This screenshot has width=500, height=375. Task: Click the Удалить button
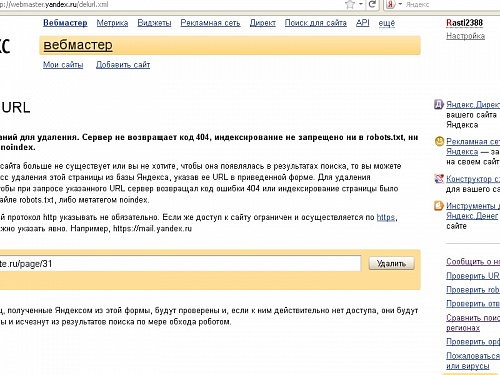[x=391, y=264]
